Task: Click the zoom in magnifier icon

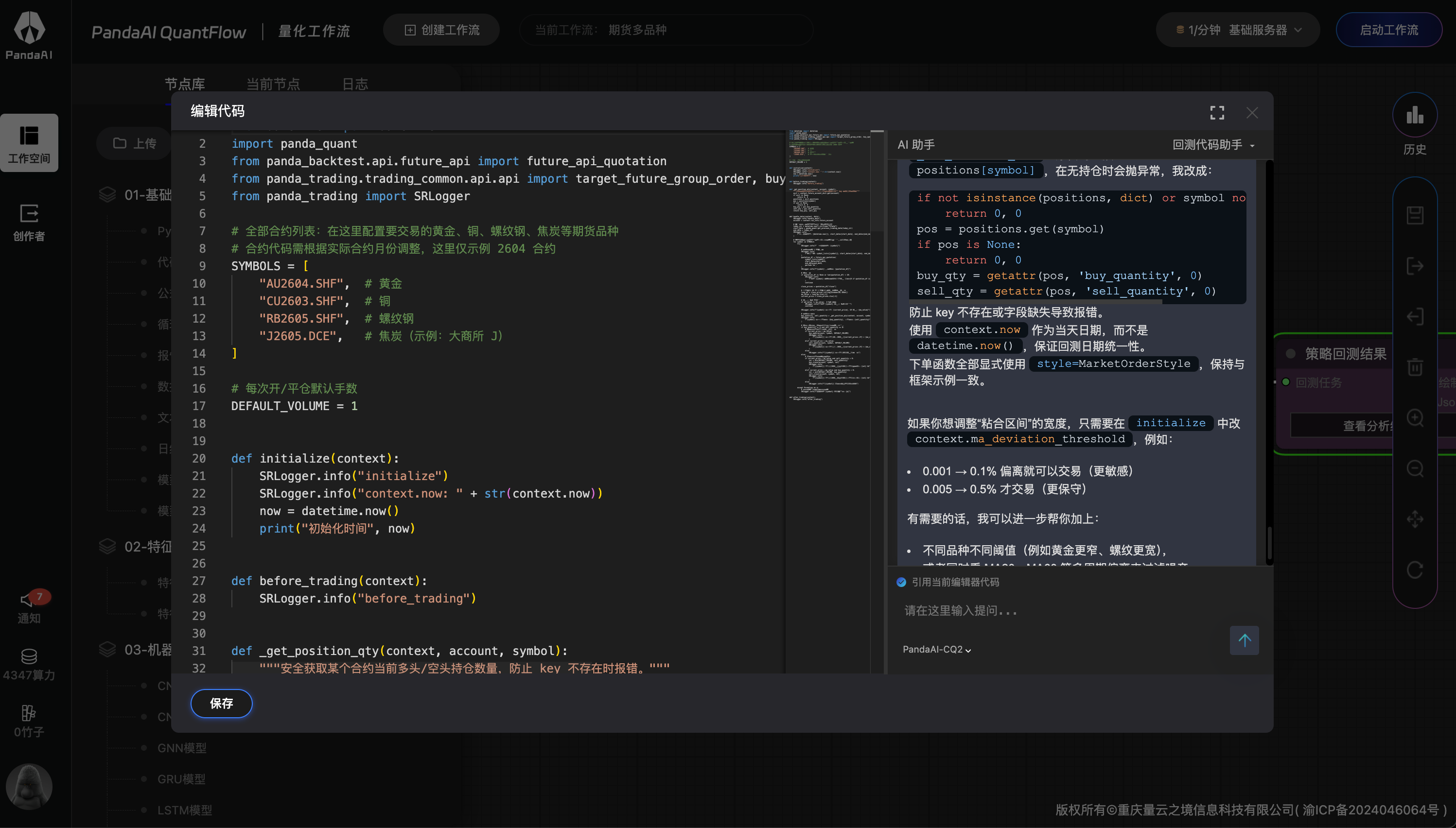Action: [1415, 418]
